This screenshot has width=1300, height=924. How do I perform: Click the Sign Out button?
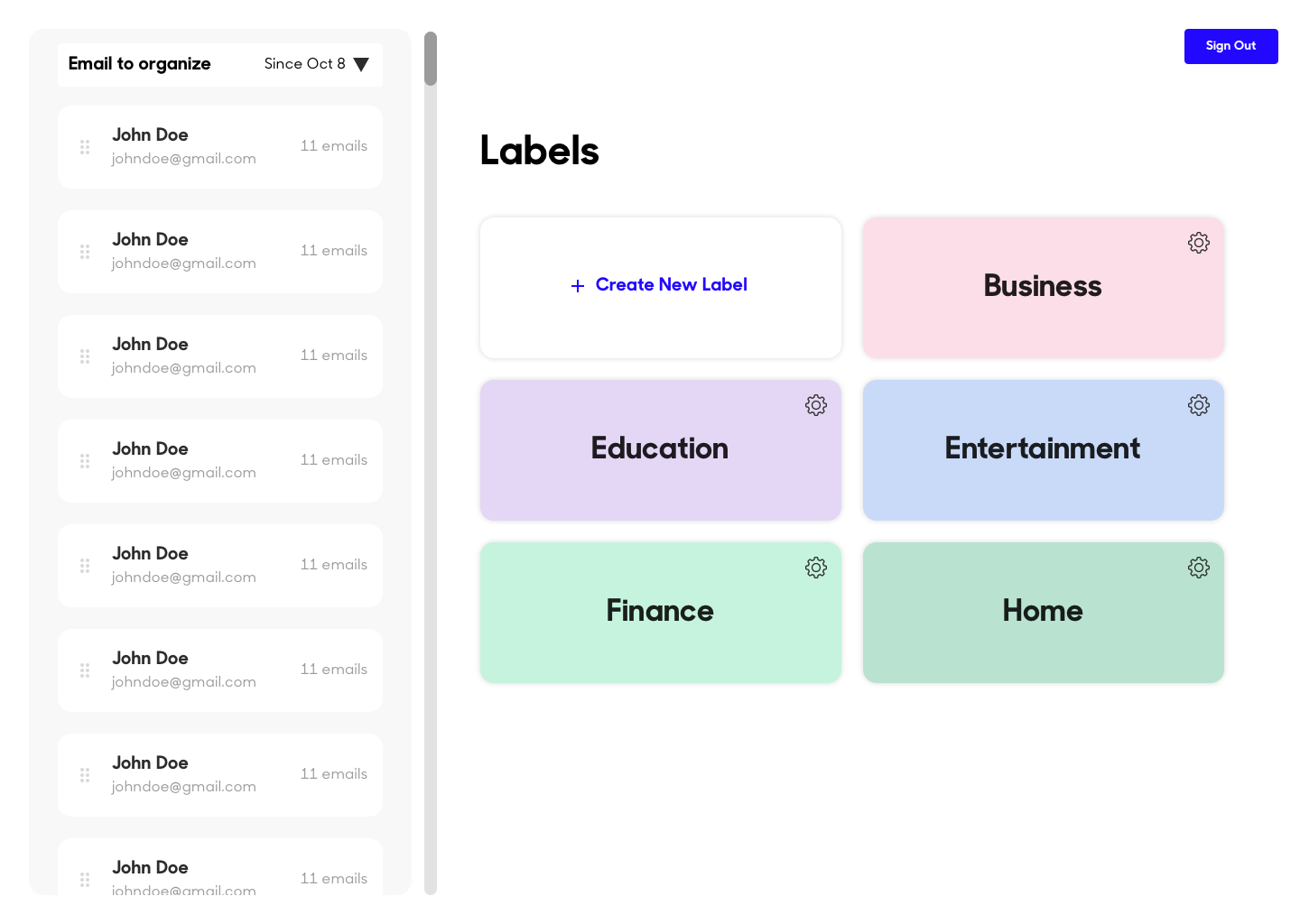[x=1231, y=46]
